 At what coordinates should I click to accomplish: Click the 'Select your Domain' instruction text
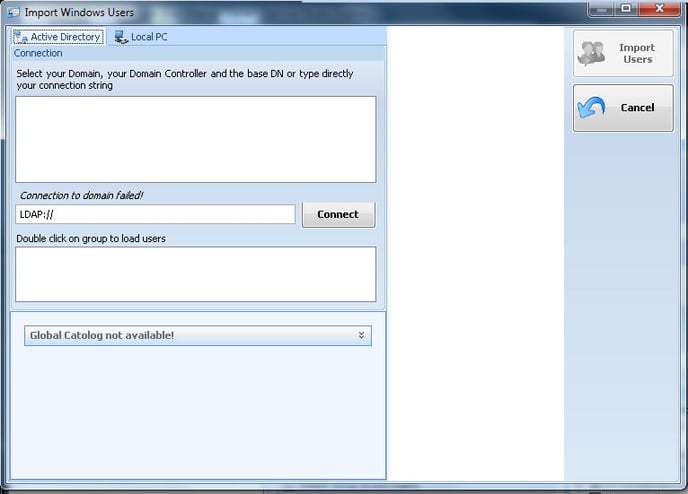coord(185,79)
